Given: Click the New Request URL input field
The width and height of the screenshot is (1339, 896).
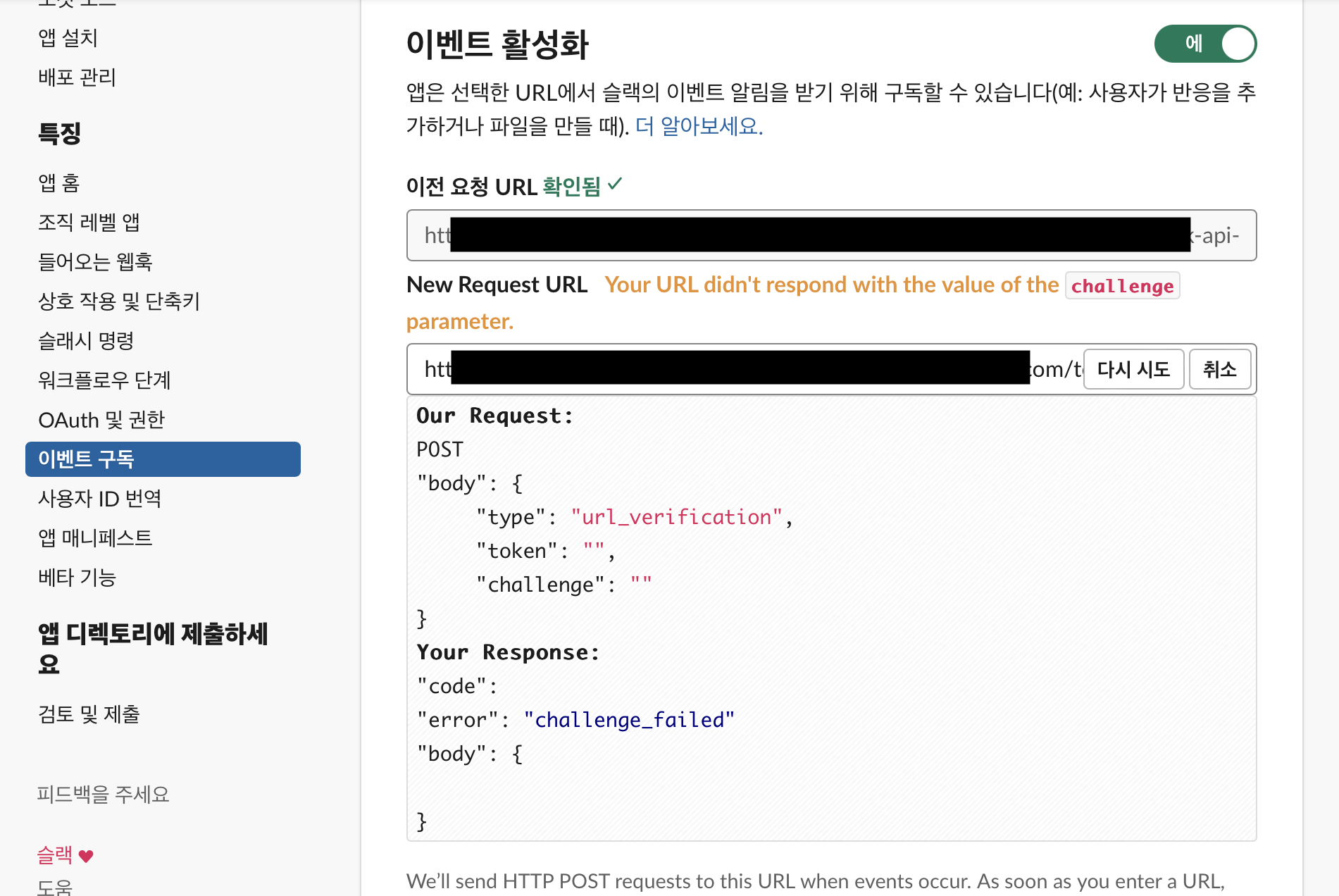Looking at the screenshot, I should 740,369.
